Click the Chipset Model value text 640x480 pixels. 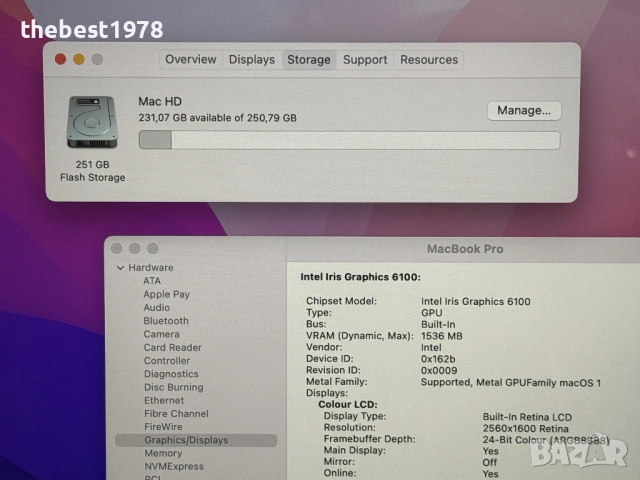tap(476, 302)
